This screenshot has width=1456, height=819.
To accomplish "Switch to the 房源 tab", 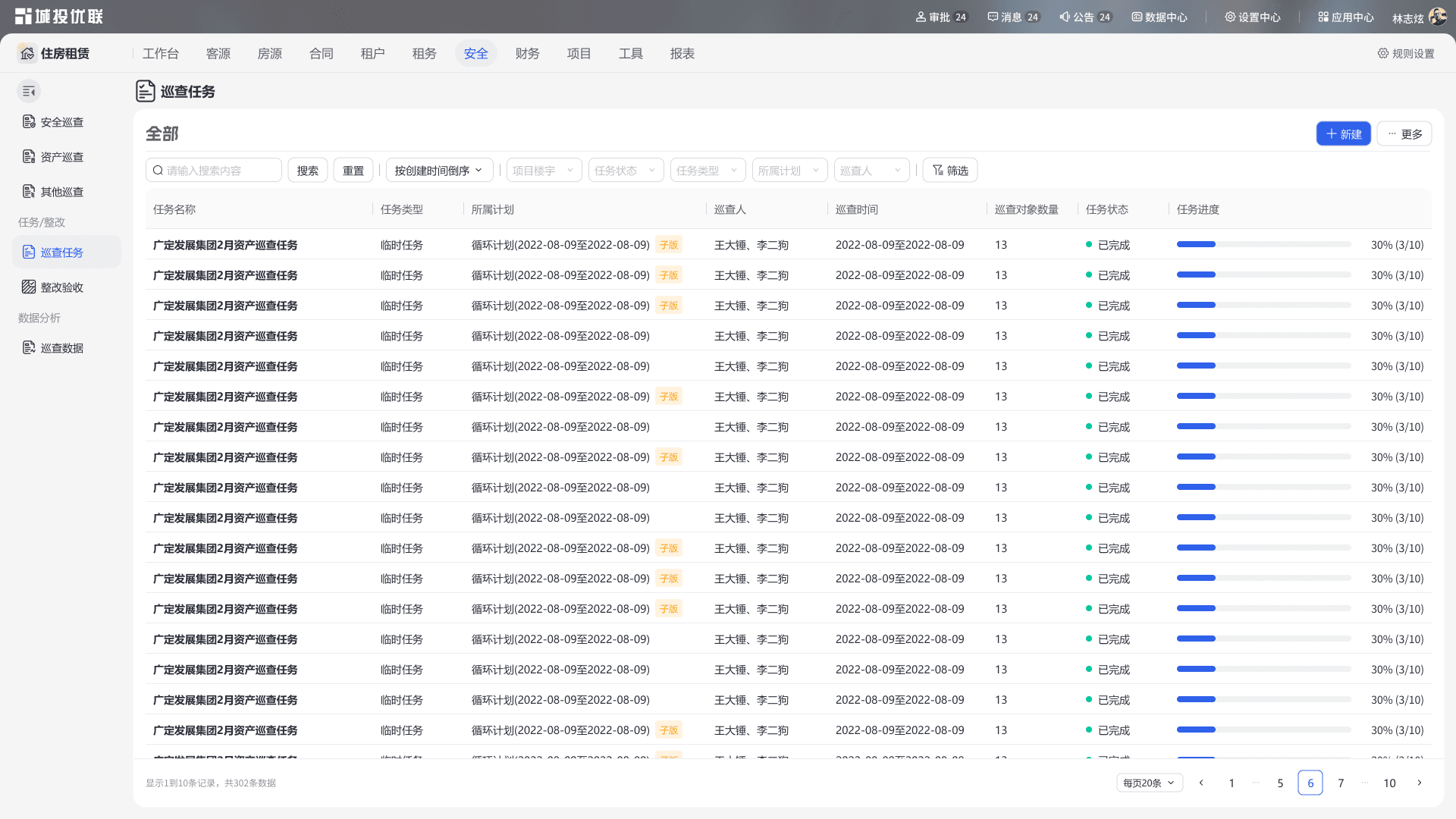I will click(x=270, y=53).
